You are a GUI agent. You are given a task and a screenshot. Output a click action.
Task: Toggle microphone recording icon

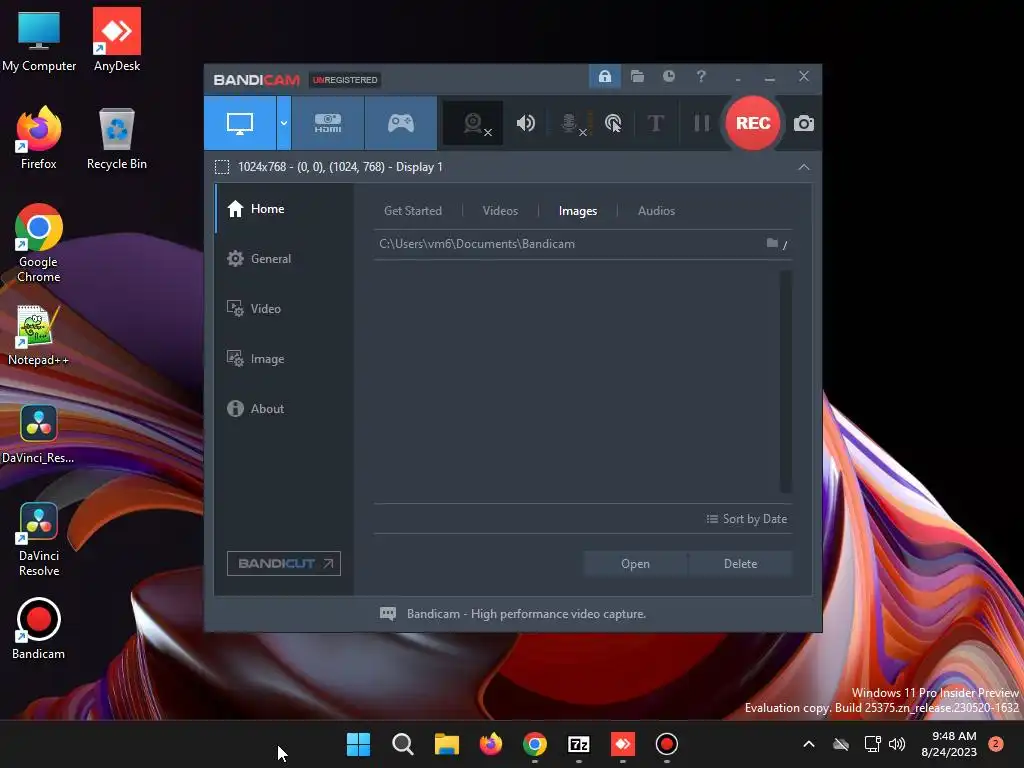point(570,123)
